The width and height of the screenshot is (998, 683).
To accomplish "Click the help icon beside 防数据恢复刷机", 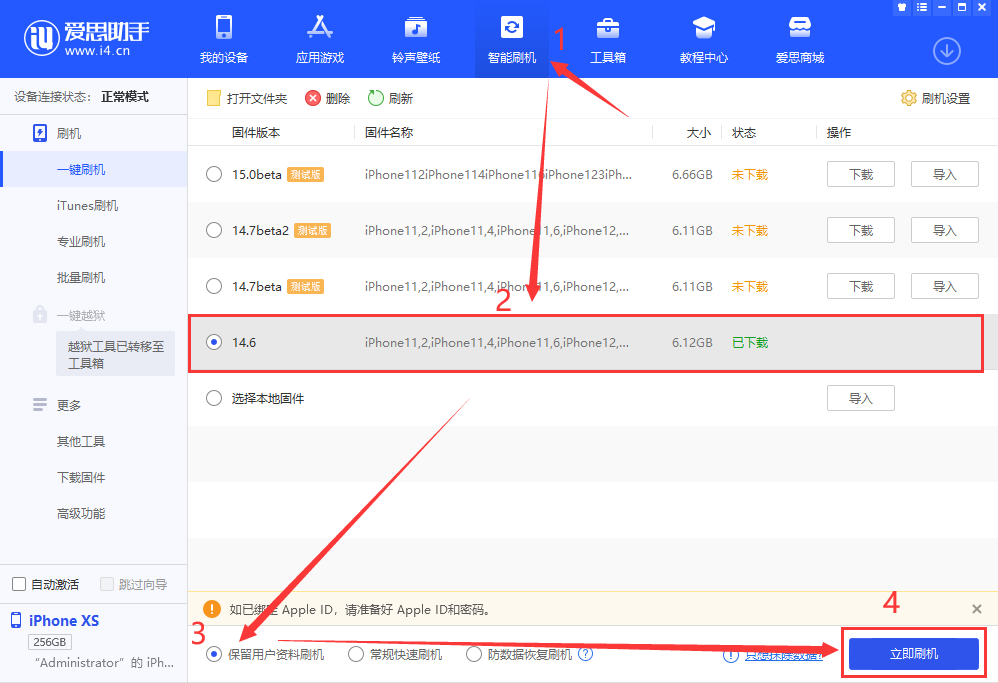I will pyautogui.click(x=586, y=654).
